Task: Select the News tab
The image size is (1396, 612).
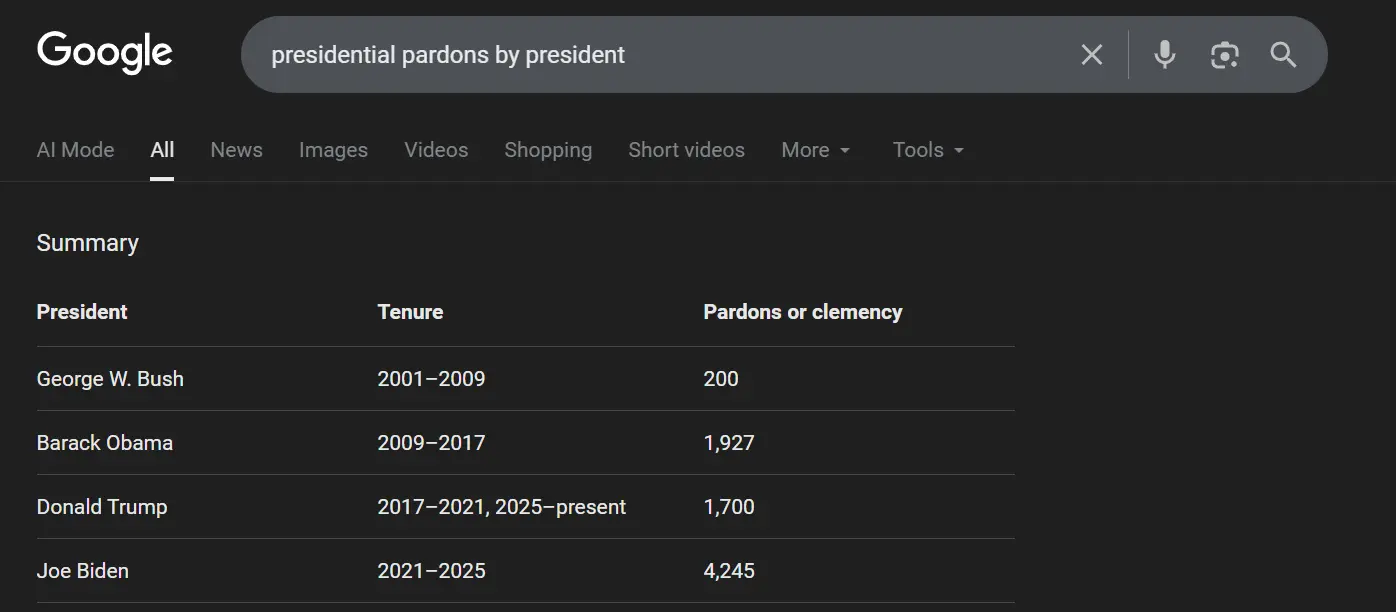Action: tap(236, 150)
